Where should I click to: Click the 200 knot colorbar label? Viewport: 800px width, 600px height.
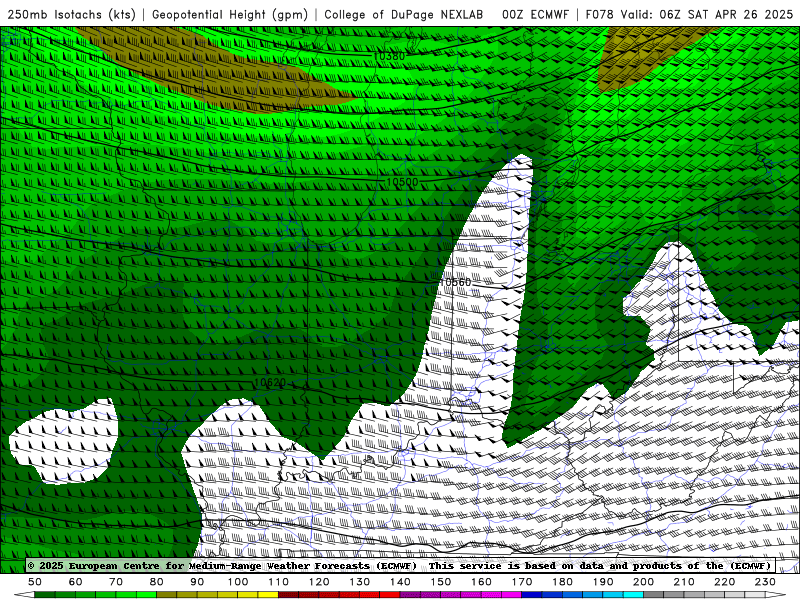[643, 582]
